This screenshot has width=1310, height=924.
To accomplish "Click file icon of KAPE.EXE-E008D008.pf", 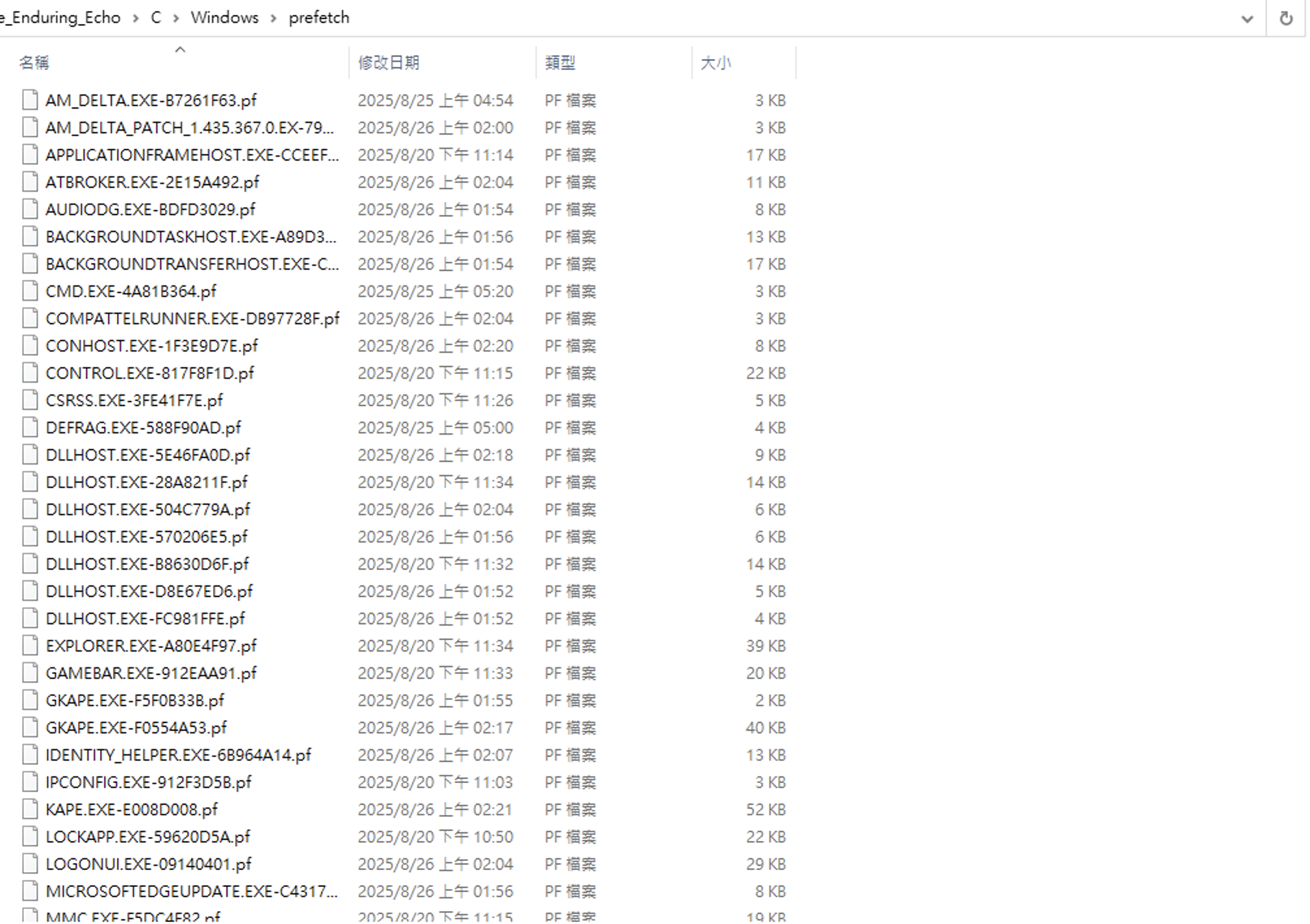I will (x=30, y=809).
